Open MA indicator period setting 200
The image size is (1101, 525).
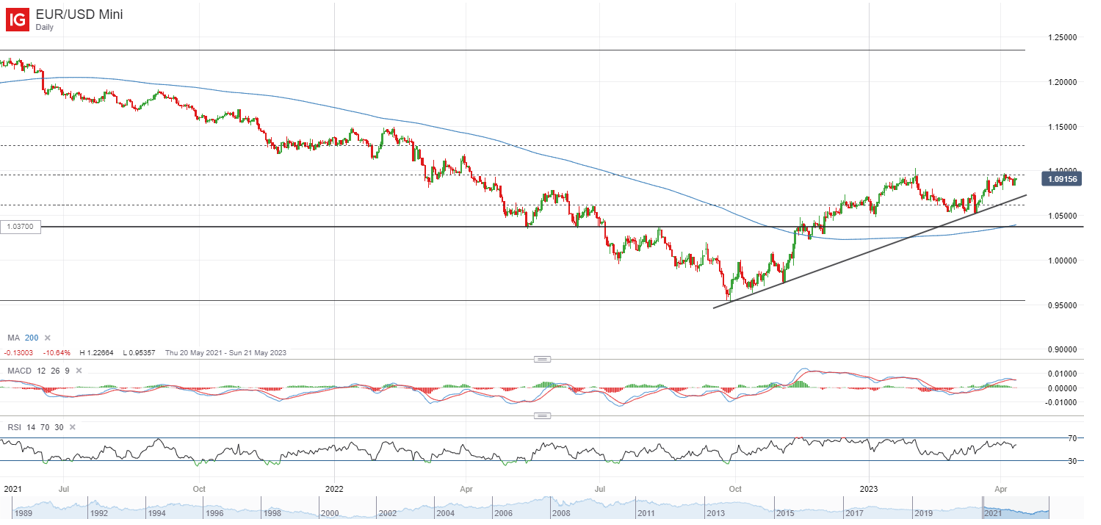[32, 338]
